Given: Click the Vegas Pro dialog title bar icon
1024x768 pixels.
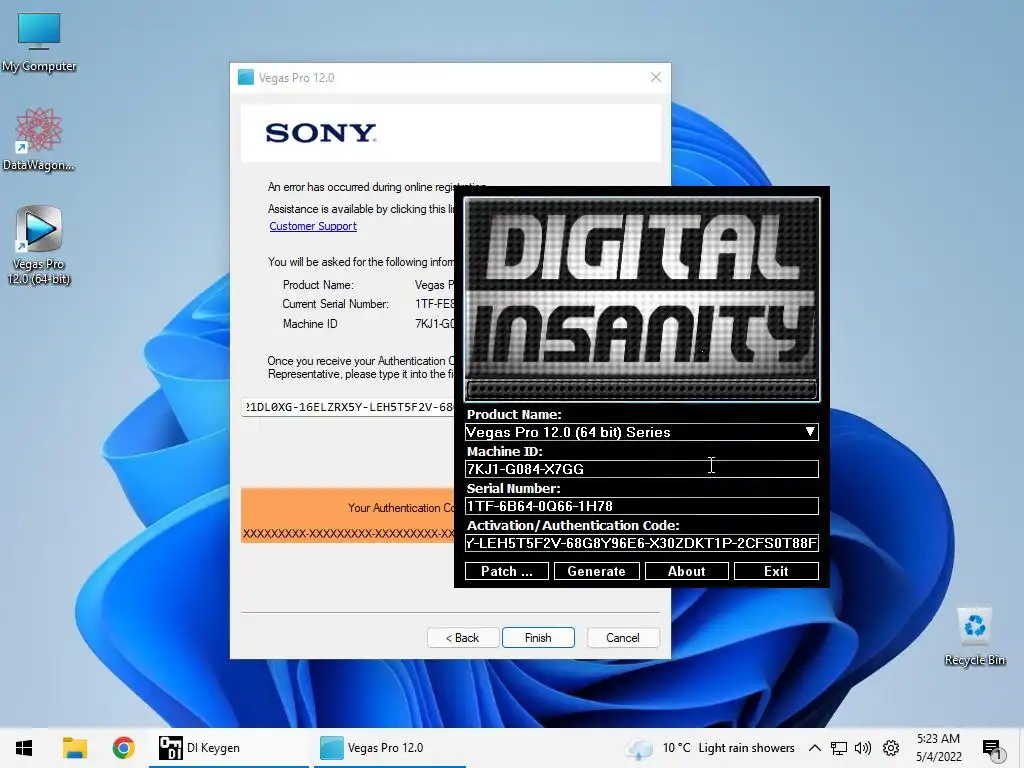Looking at the screenshot, I should pos(246,78).
